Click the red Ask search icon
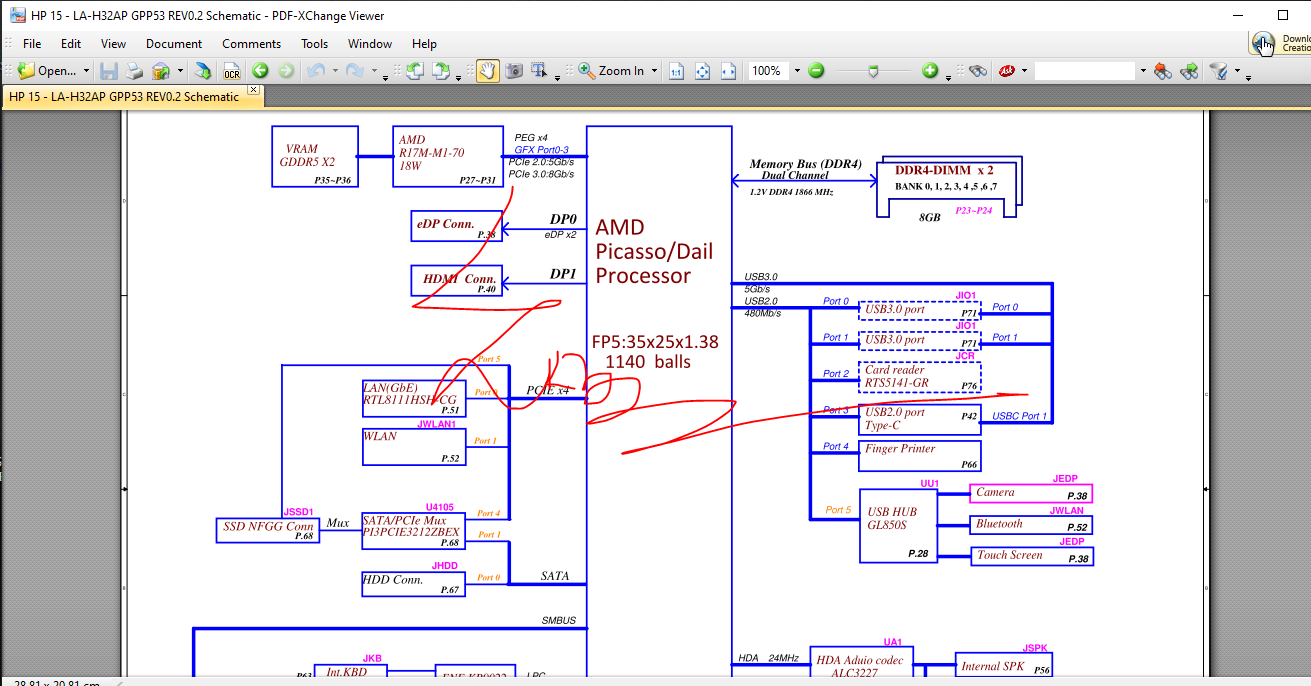This screenshot has width=1311, height=686. pyautogui.click(x=1008, y=71)
